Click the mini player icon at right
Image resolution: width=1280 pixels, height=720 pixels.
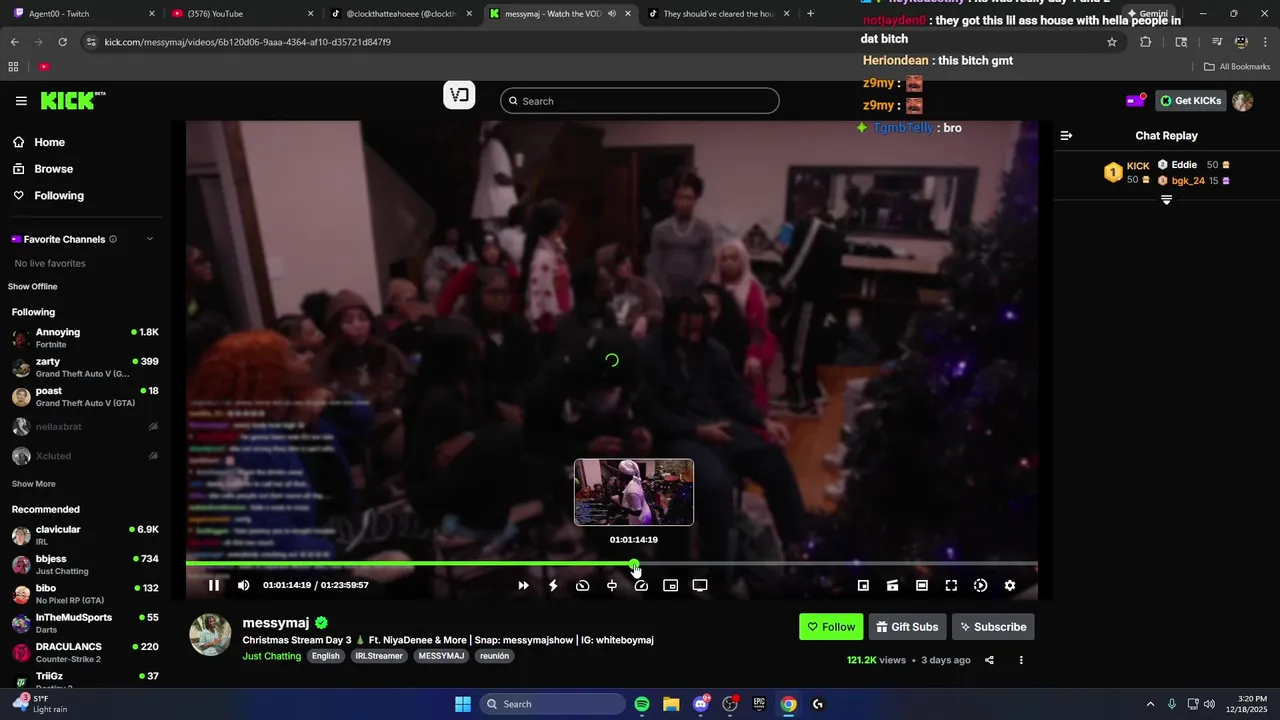coord(863,585)
